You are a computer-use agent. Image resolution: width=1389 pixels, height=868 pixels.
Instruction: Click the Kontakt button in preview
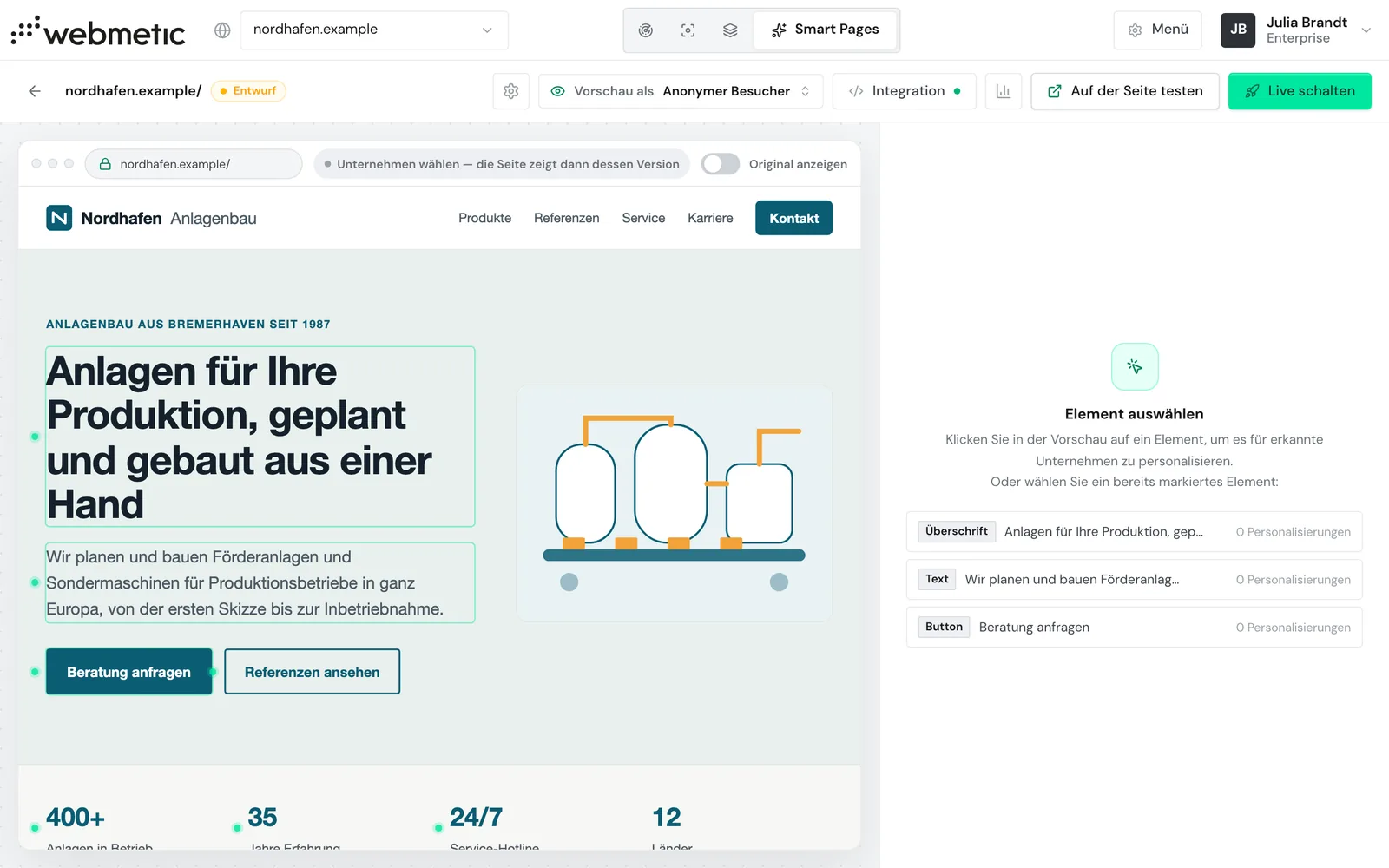click(793, 218)
